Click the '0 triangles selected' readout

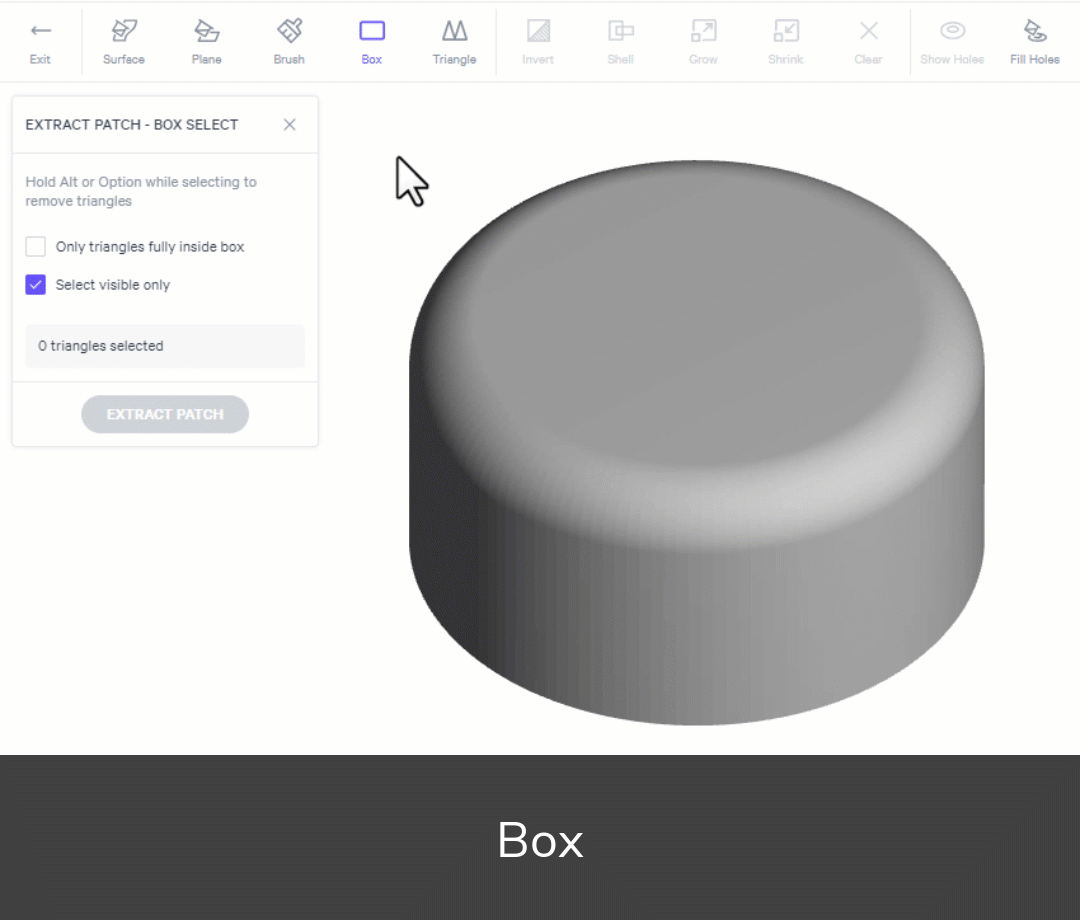tap(165, 346)
